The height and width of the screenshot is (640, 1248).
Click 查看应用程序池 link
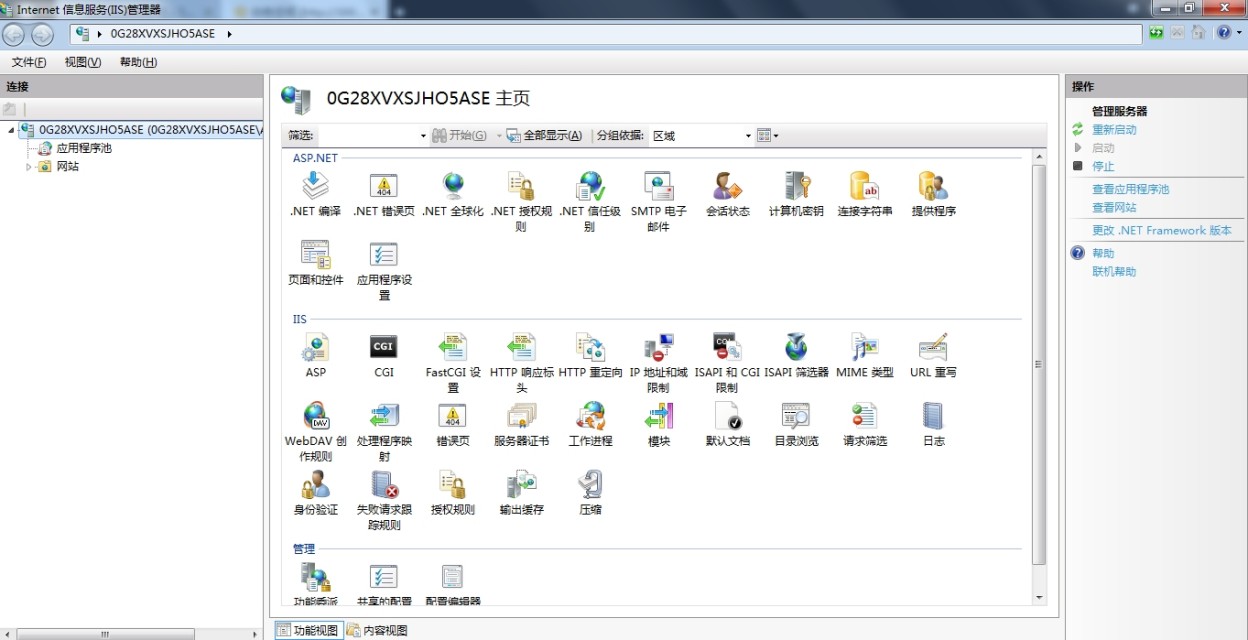1130,189
